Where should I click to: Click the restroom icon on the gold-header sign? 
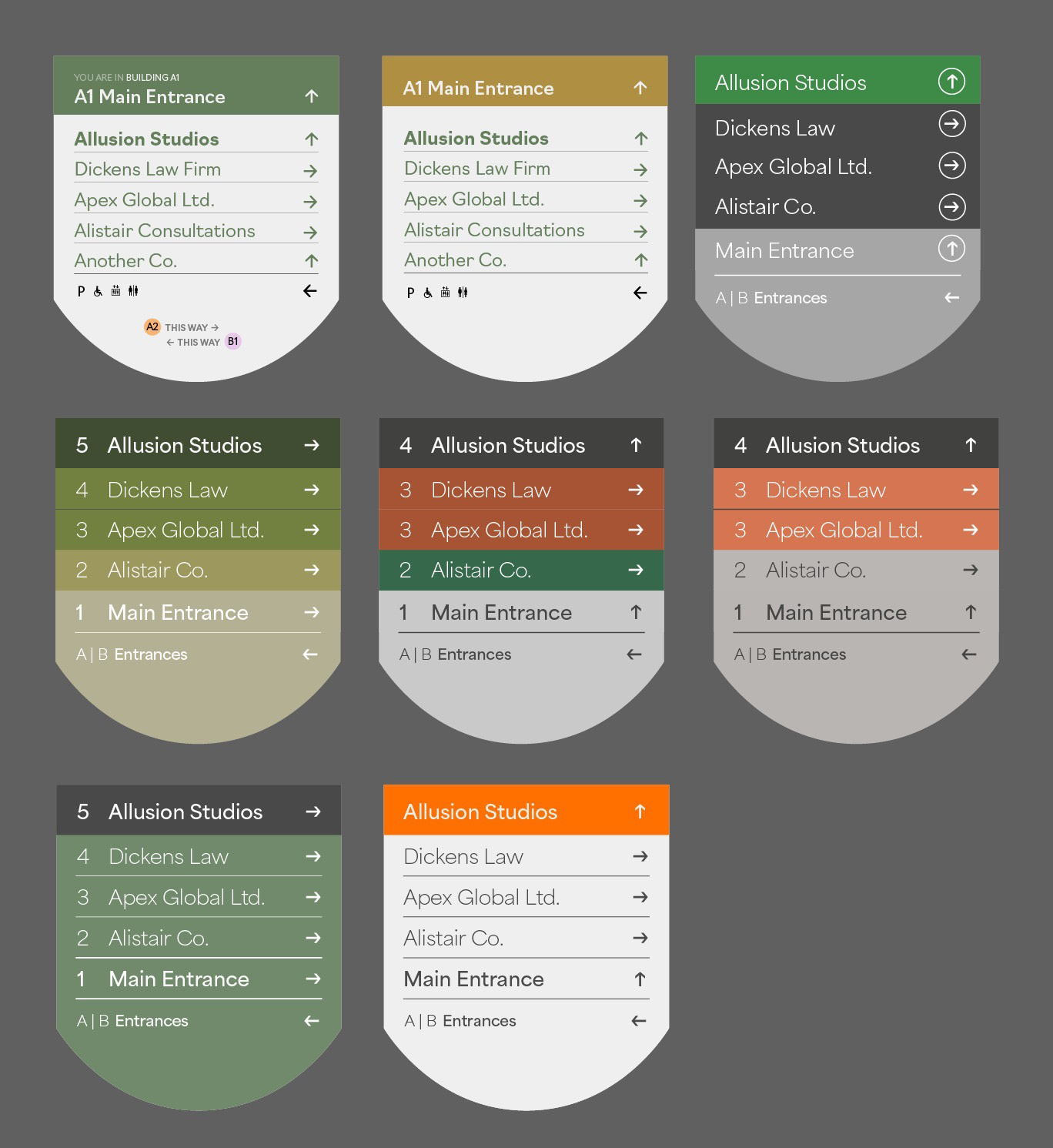click(x=463, y=293)
